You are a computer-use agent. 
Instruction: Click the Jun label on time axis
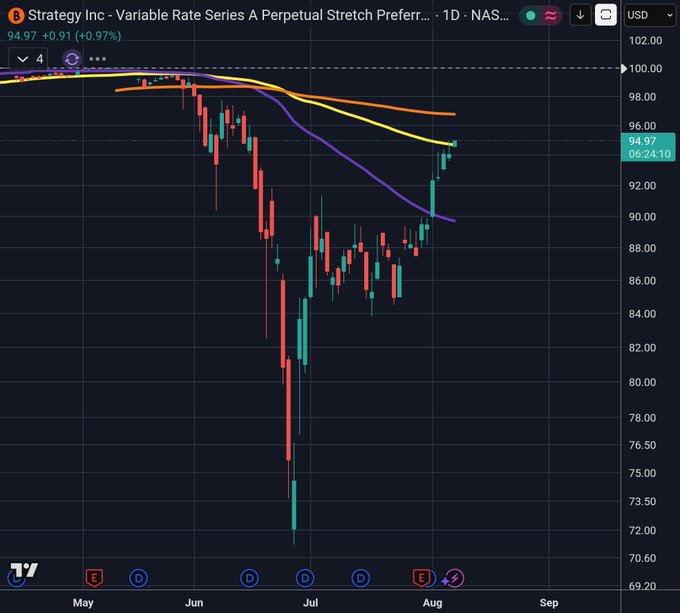coord(194,603)
